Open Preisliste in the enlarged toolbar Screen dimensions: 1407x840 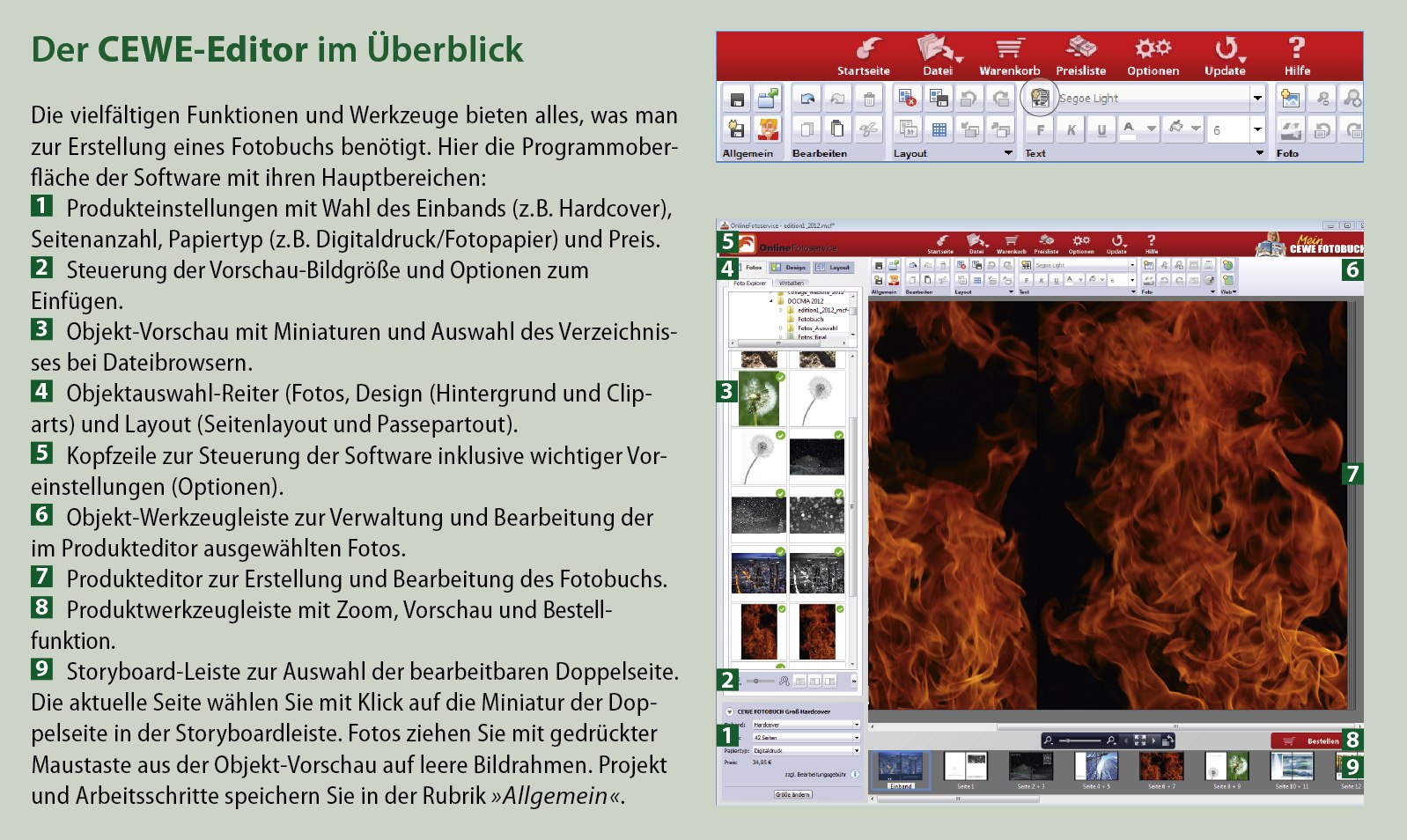pos(1080,48)
